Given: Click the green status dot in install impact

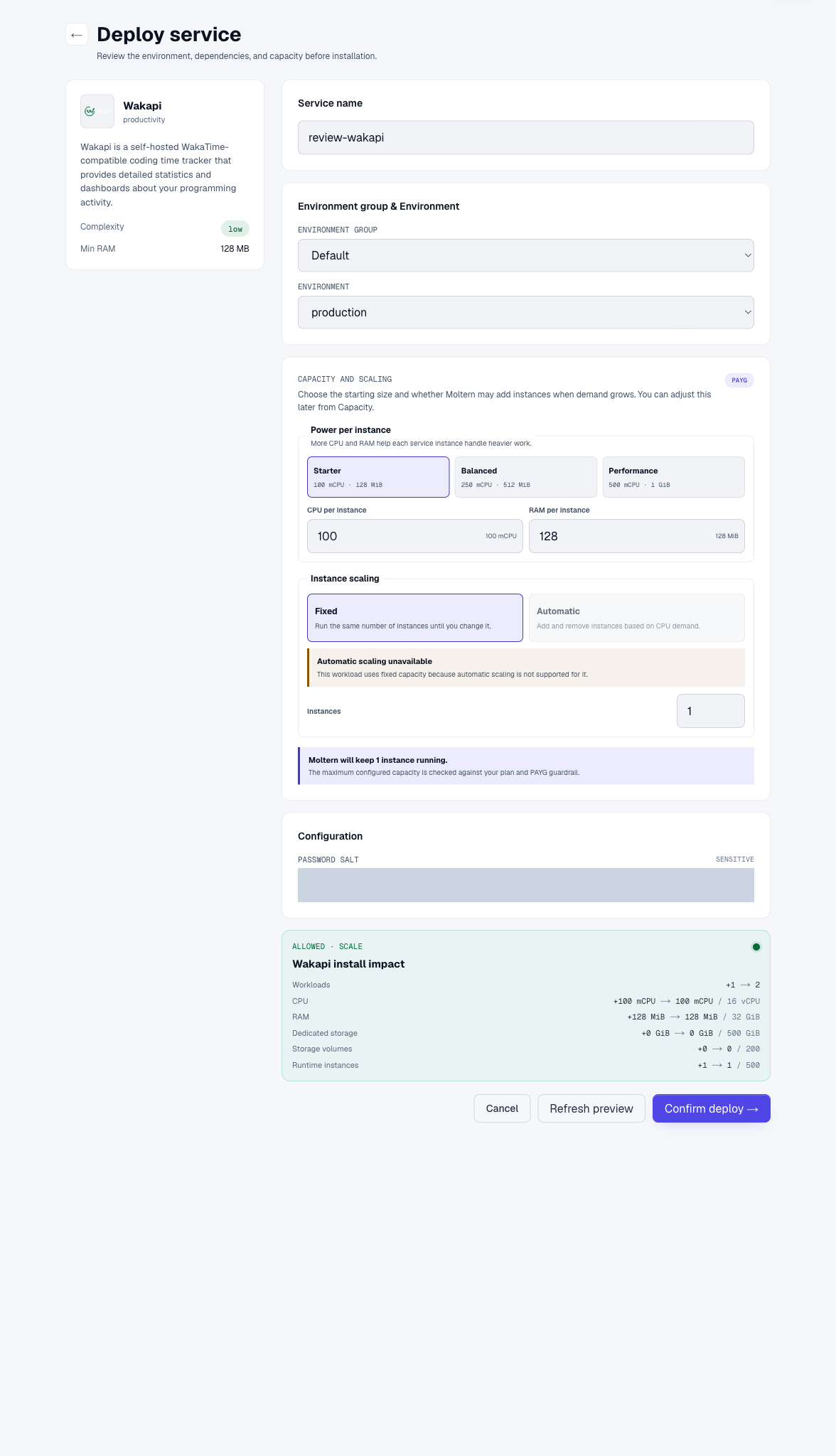Looking at the screenshot, I should pyautogui.click(x=756, y=947).
